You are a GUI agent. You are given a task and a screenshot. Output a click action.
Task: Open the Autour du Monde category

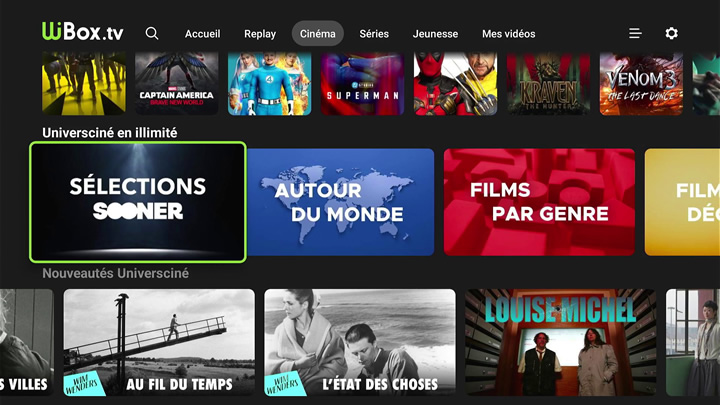pos(341,202)
